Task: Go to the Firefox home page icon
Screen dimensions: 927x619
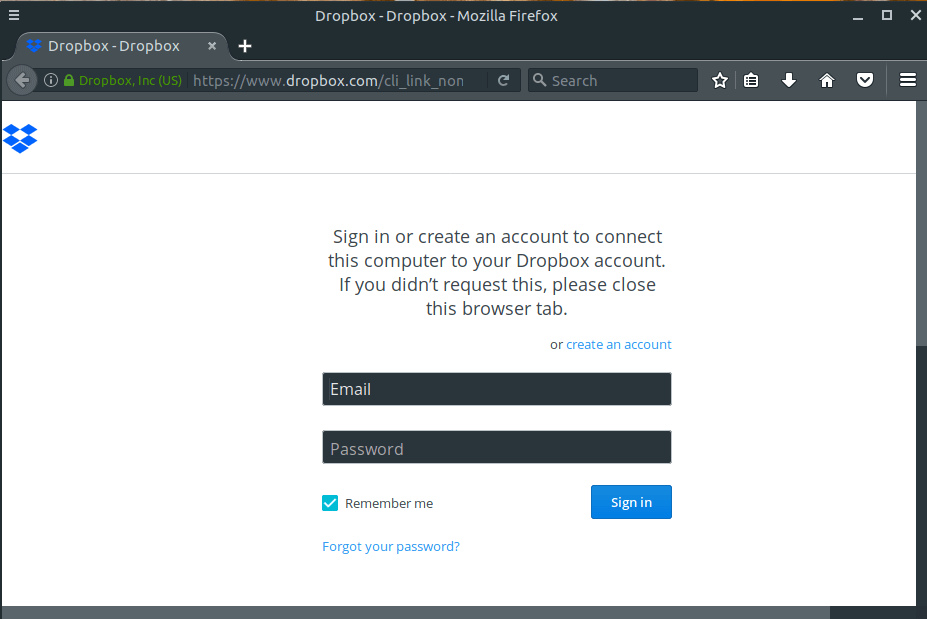Action: tap(827, 81)
